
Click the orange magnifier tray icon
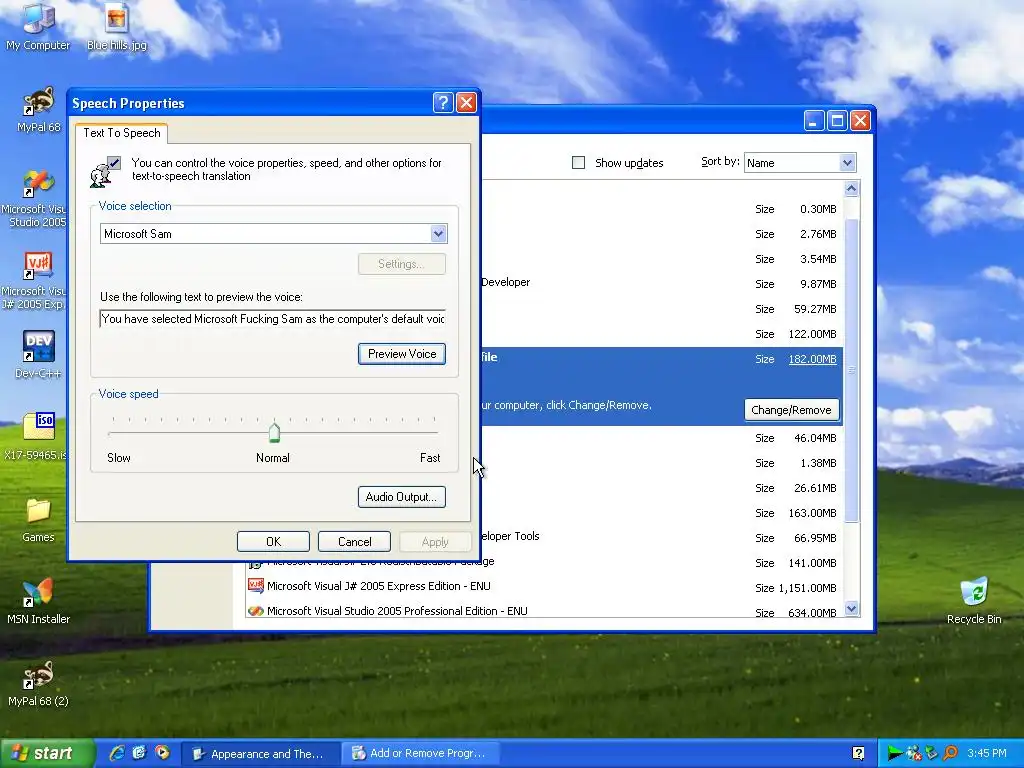coord(950,754)
